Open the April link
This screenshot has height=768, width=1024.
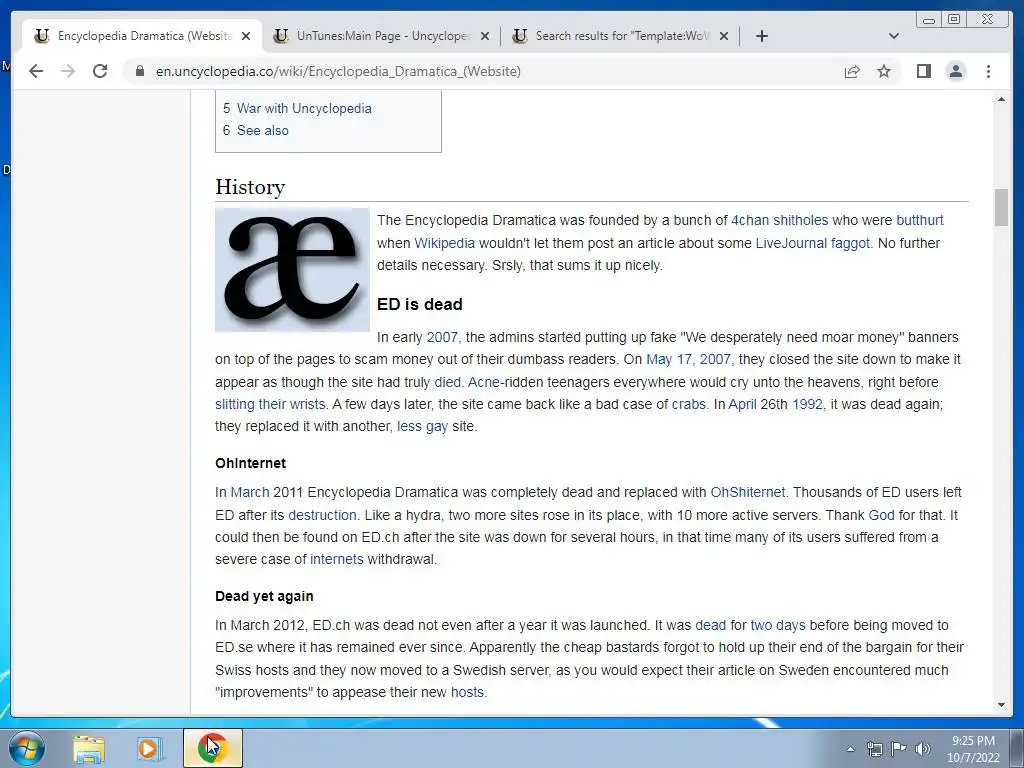[742, 404]
